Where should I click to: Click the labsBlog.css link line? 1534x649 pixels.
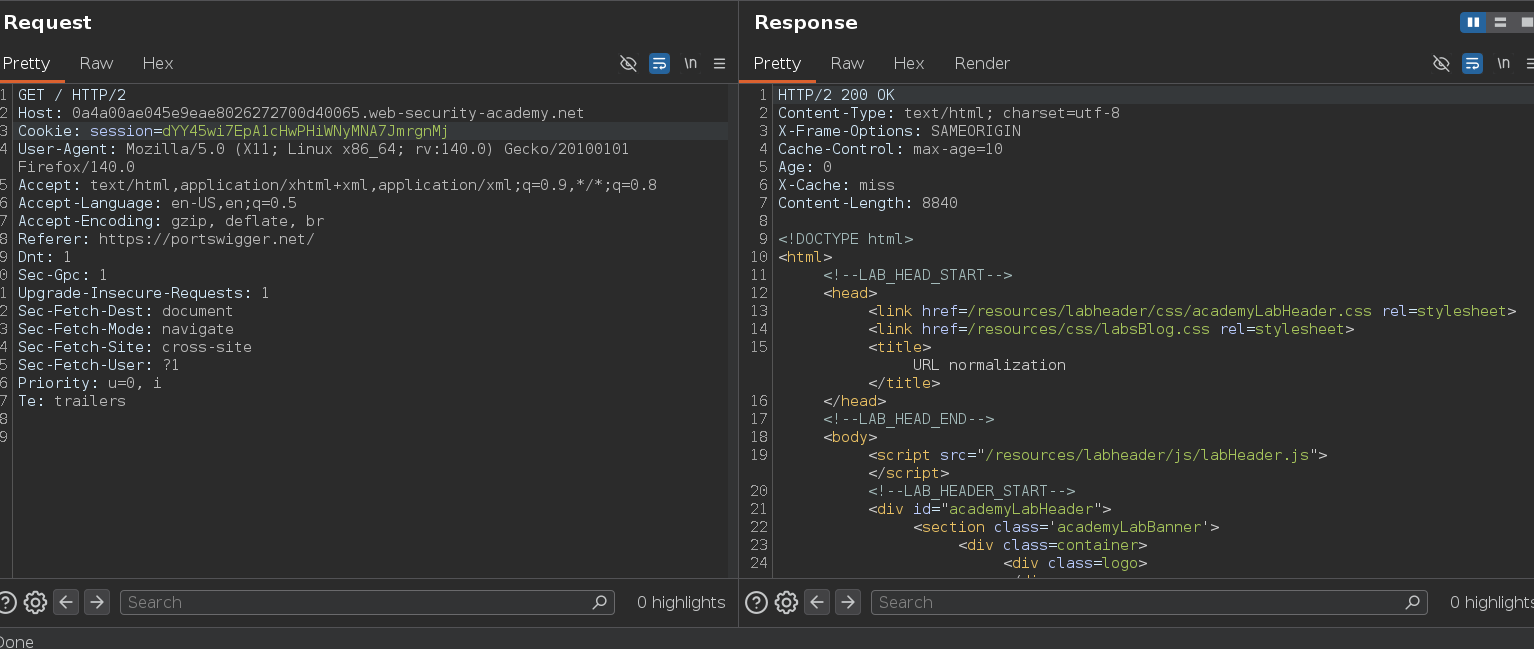coord(1111,329)
